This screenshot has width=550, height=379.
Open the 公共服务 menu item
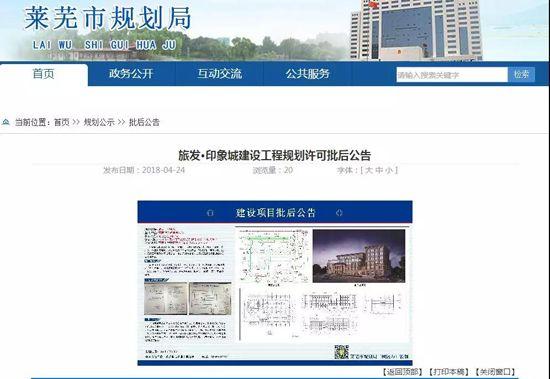coord(307,74)
